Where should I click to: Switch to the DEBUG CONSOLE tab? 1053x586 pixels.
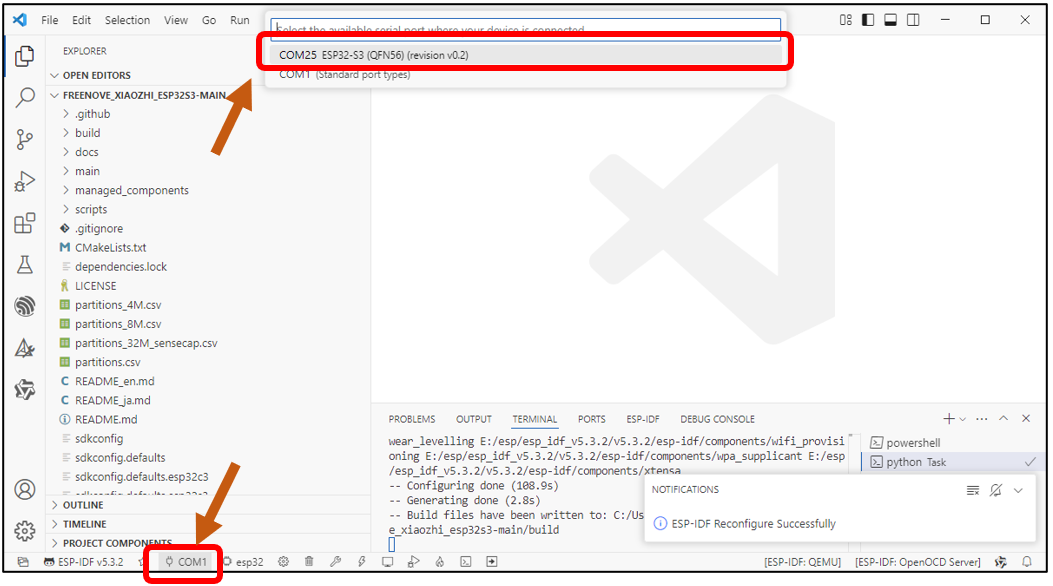click(x=717, y=419)
